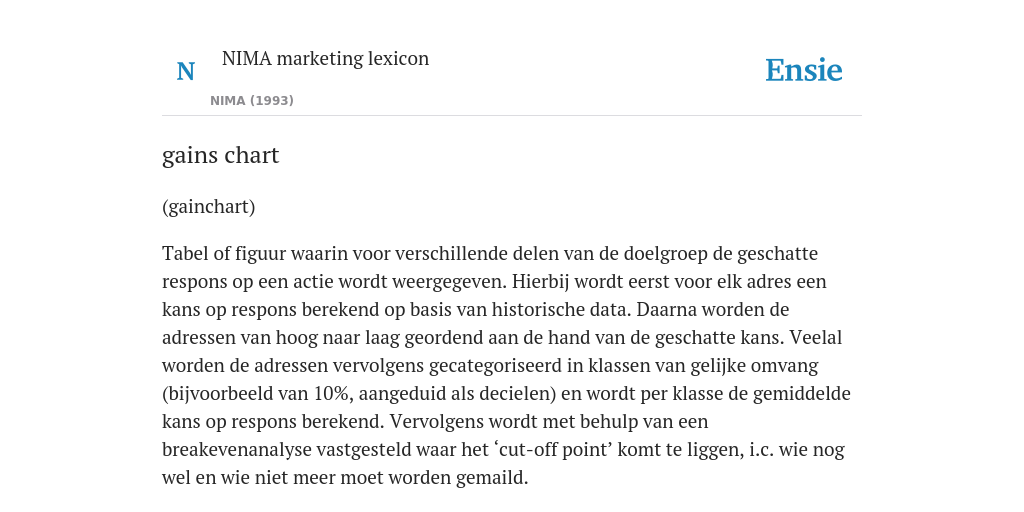
Task: Click the blue N lexicon icon
Action: coord(185,71)
